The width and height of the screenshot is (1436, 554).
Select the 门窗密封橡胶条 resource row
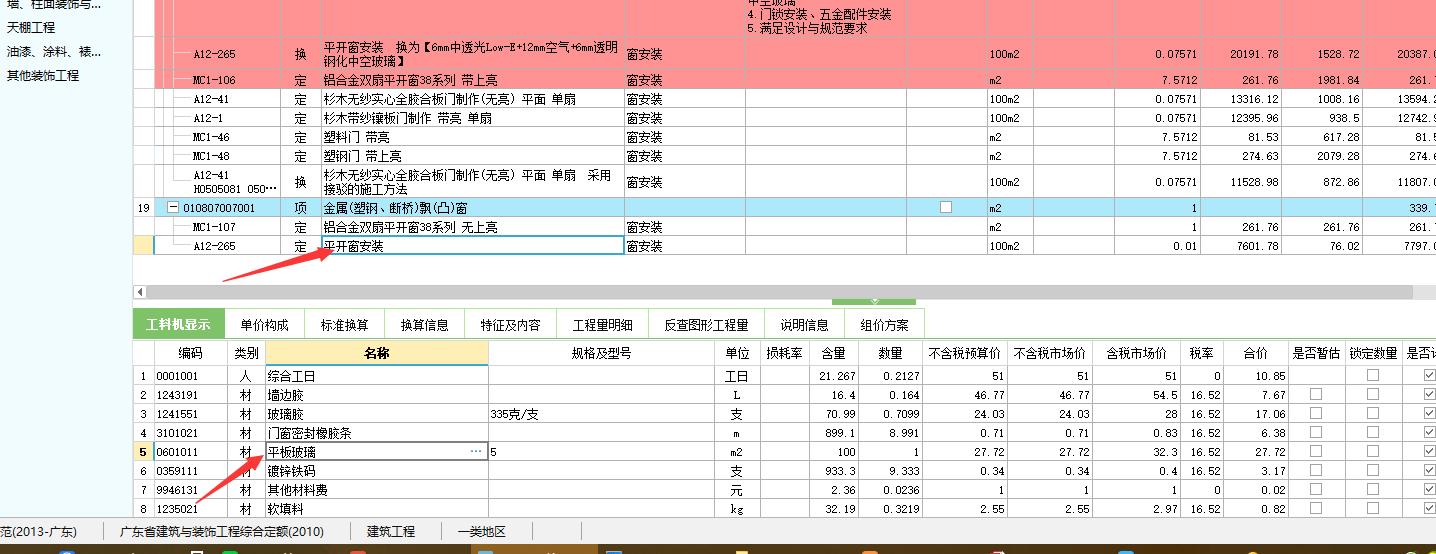click(784, 433)
